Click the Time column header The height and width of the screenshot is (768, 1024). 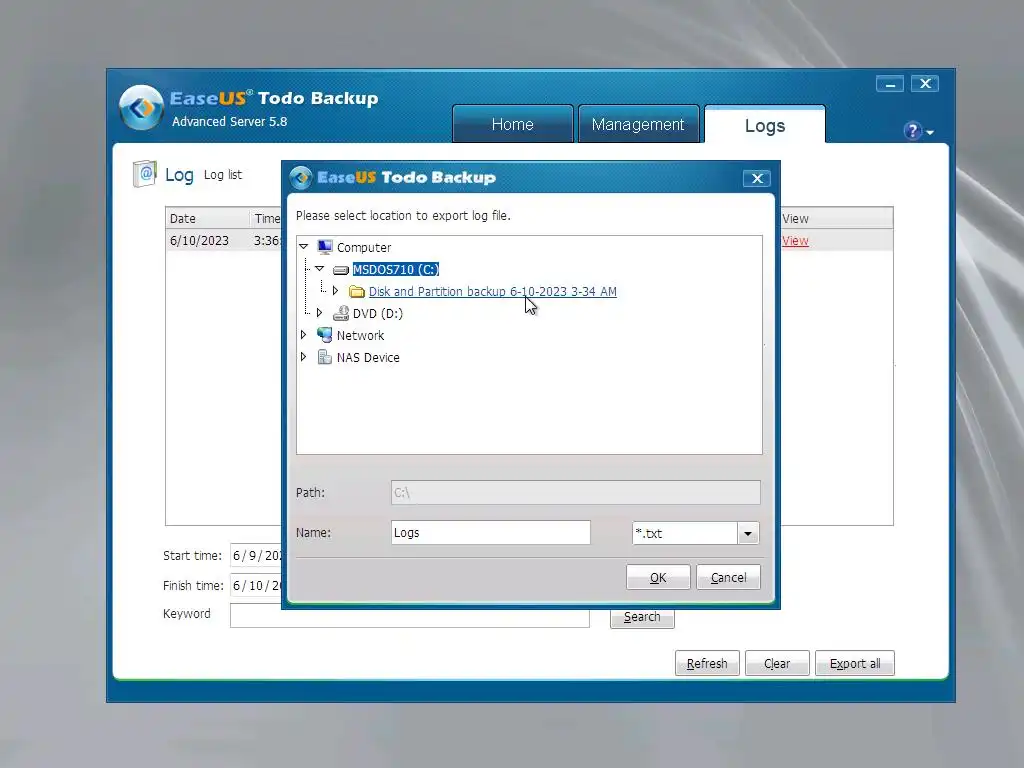click(x=266, y=219)
